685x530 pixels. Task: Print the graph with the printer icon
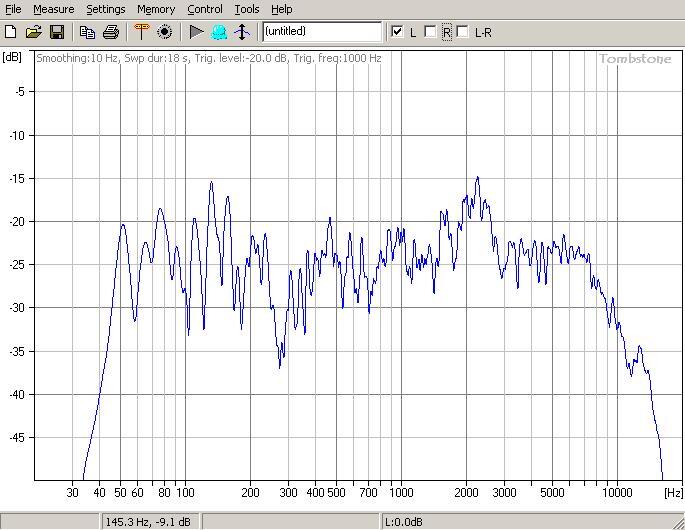point(111,32)
